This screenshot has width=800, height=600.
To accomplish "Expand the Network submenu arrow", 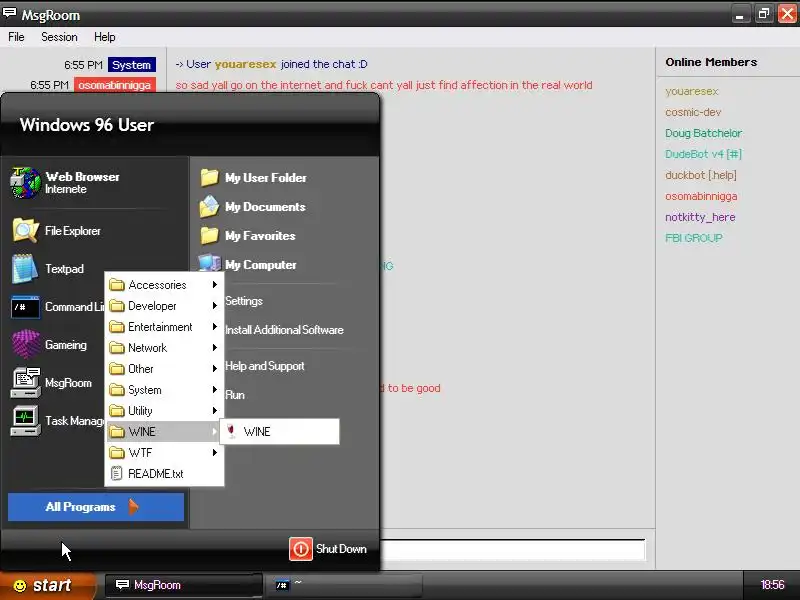I will point(215,348).
